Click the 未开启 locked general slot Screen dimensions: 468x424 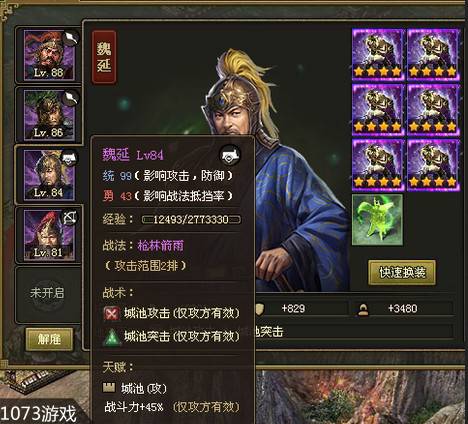point(47,294)
